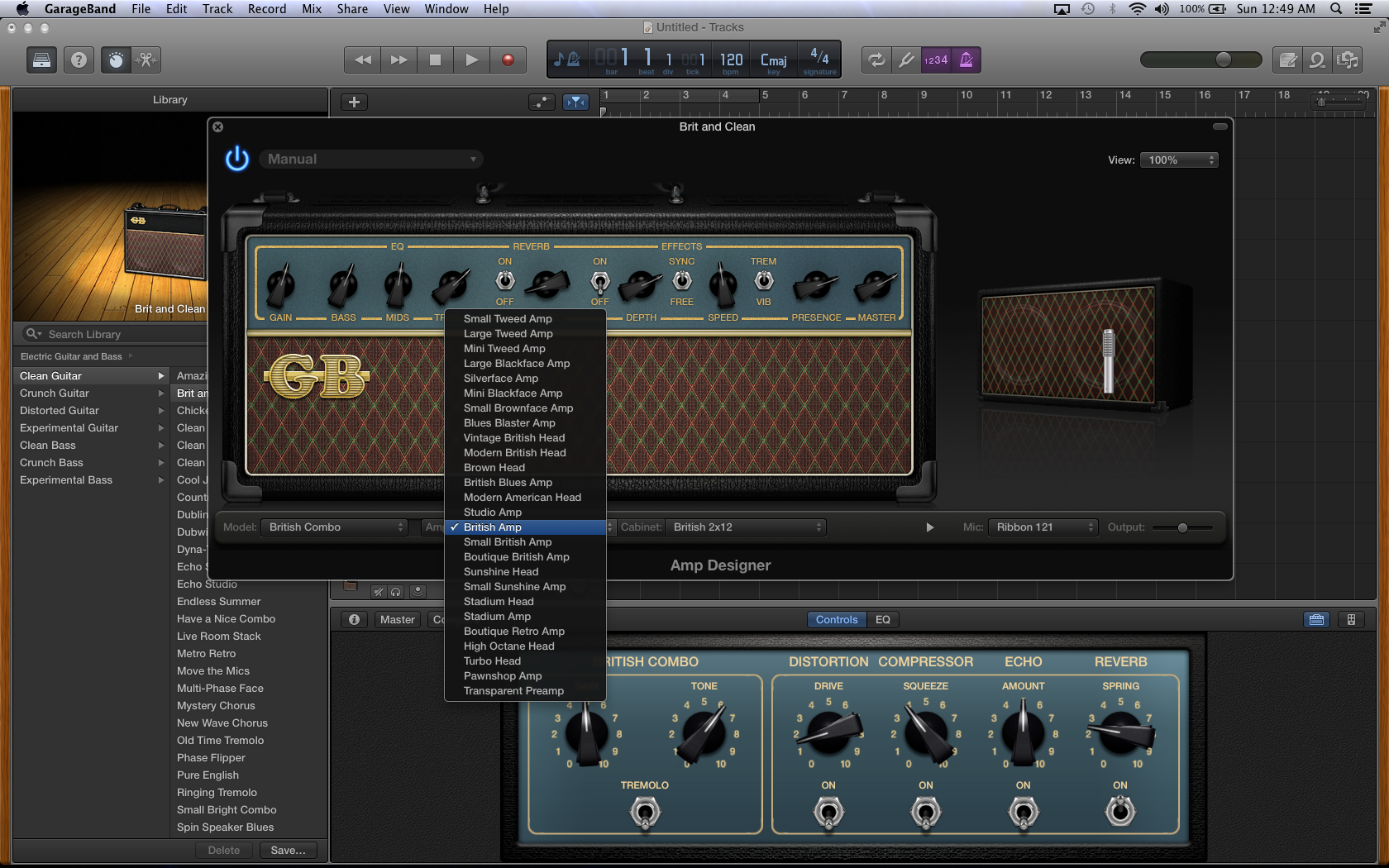Toggle the Catch Playhead button
Viewport: 1389px width, 868px height.
pyautogui.click(x=575, y=102)
